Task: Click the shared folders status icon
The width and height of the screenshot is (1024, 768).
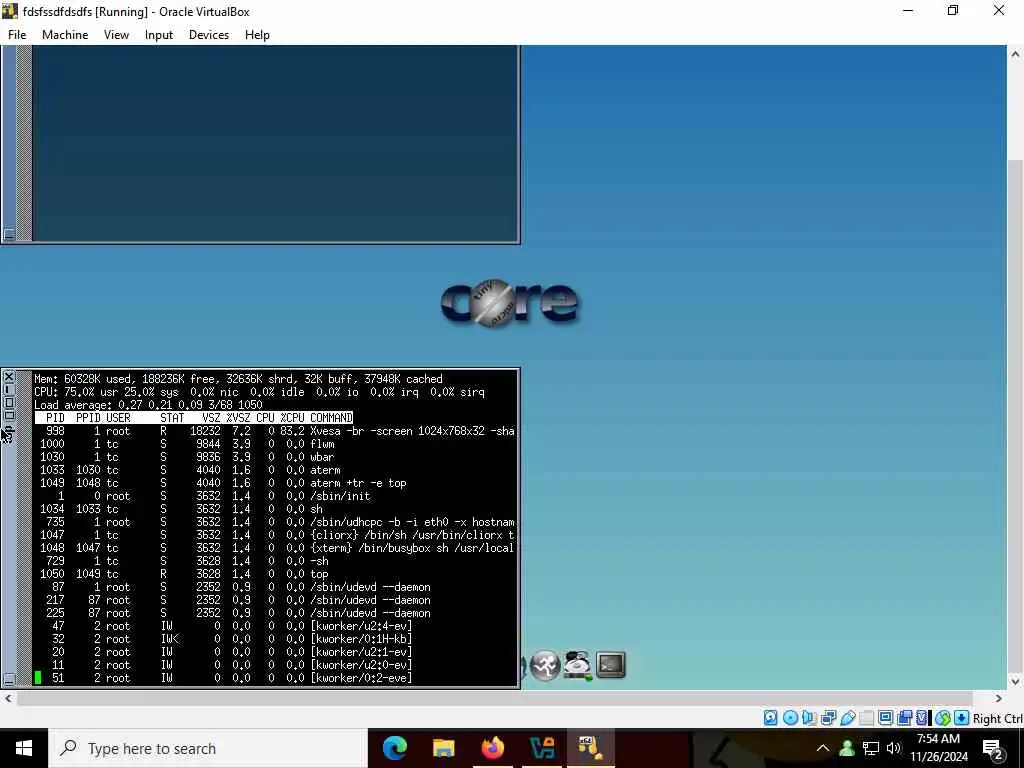Action: click(867, 718)
